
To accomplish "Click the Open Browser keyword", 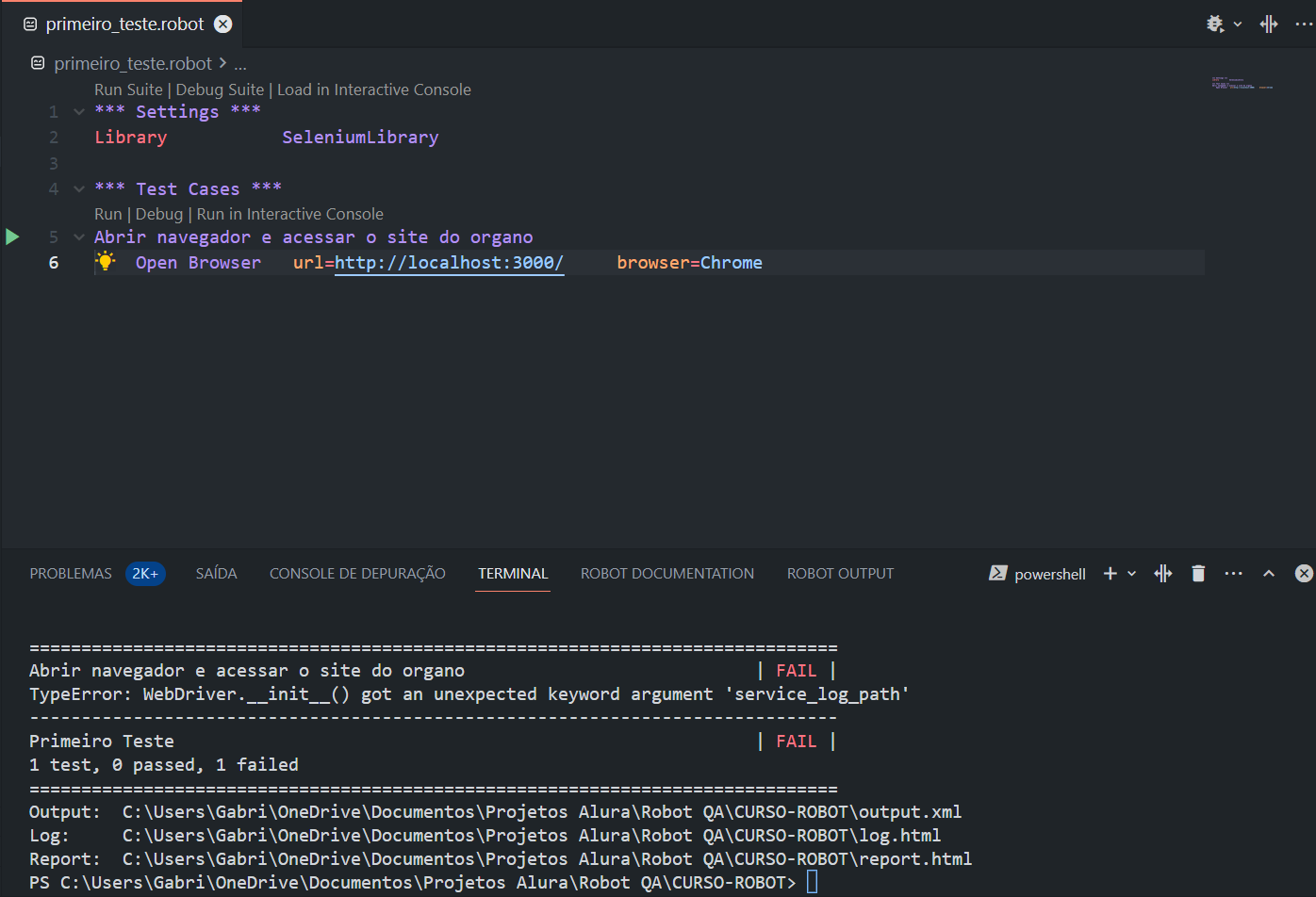I will 198,263.
